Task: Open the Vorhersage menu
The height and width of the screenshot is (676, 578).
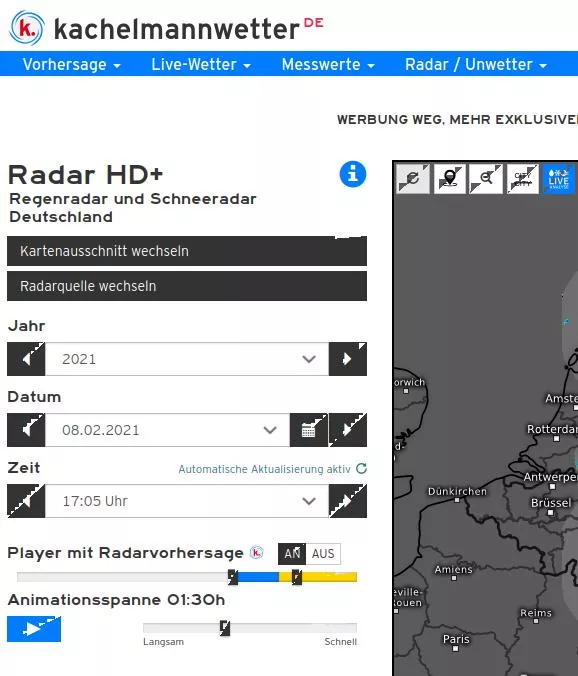Action: (x=72, y=64)
